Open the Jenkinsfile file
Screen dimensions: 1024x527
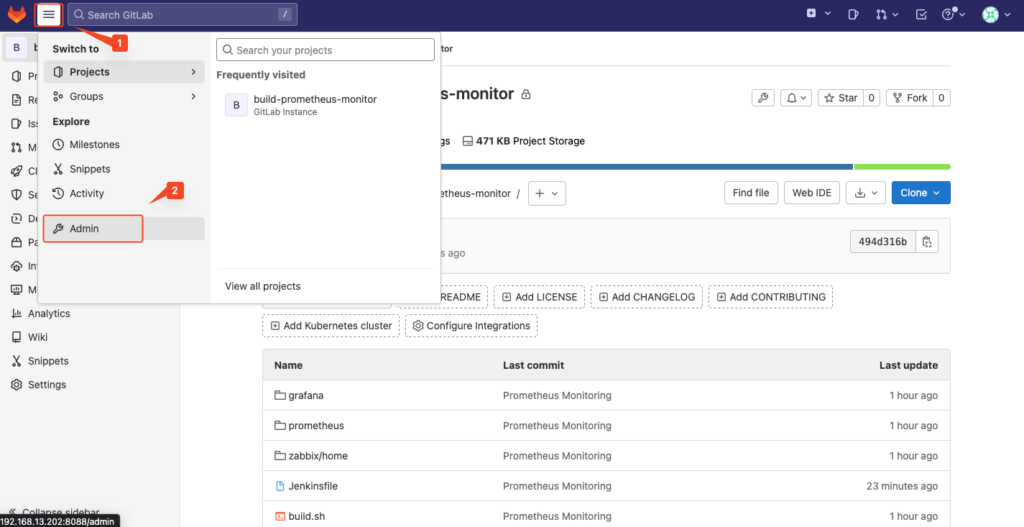(313, 486)
